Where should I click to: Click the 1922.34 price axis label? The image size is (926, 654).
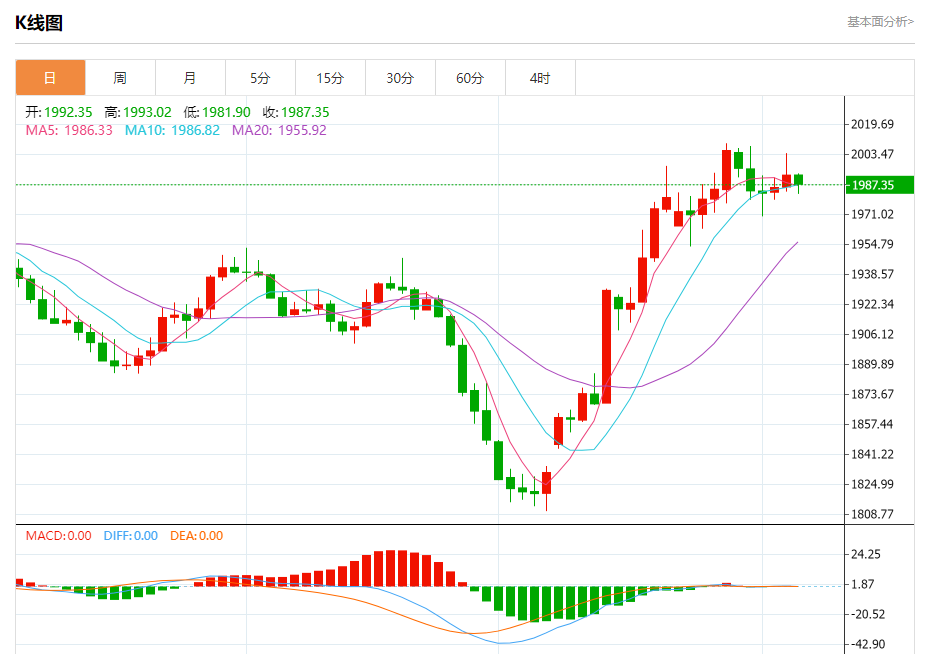872,304
